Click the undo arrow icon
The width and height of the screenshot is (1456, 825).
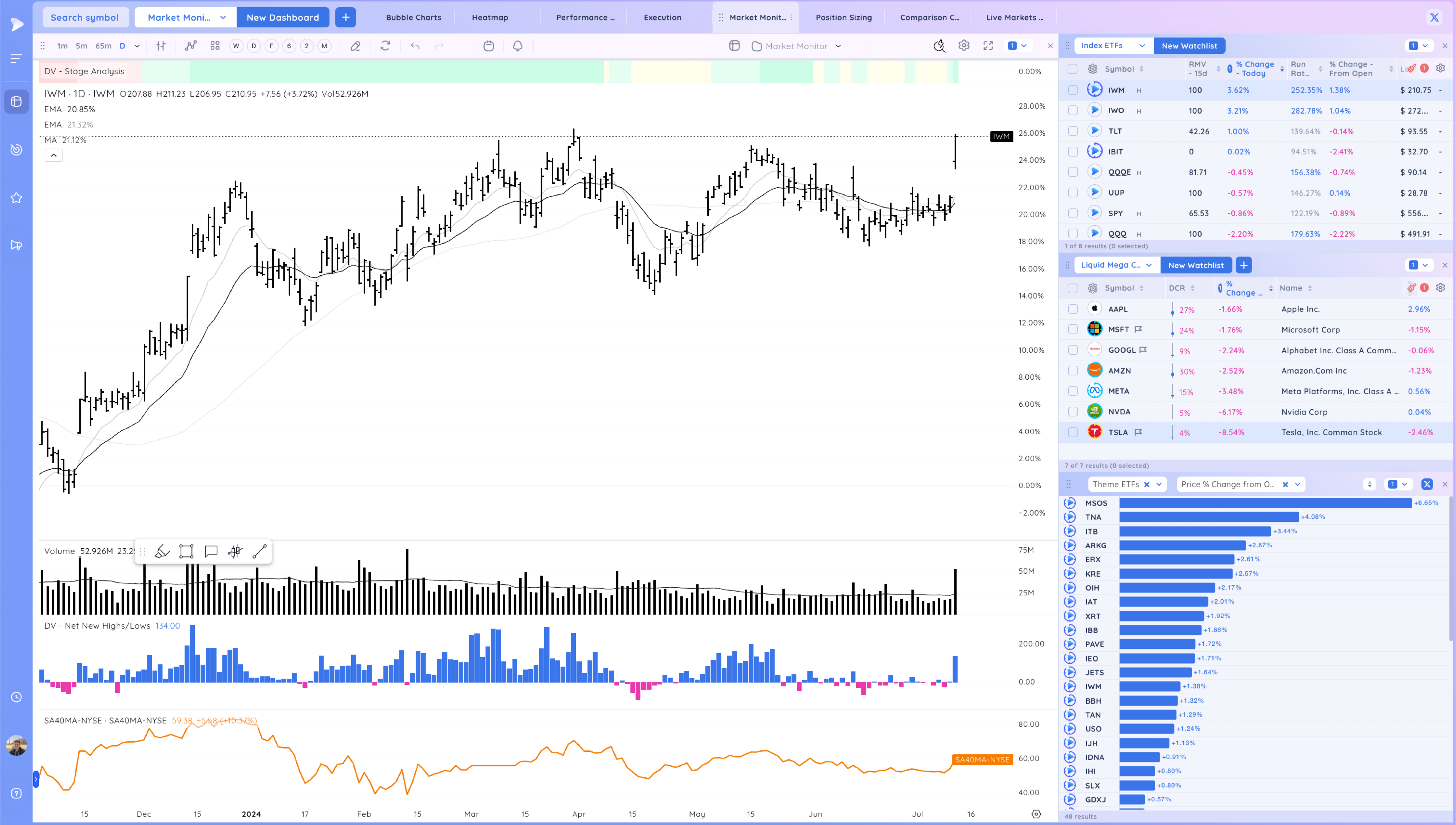click(x=415, y=46)
